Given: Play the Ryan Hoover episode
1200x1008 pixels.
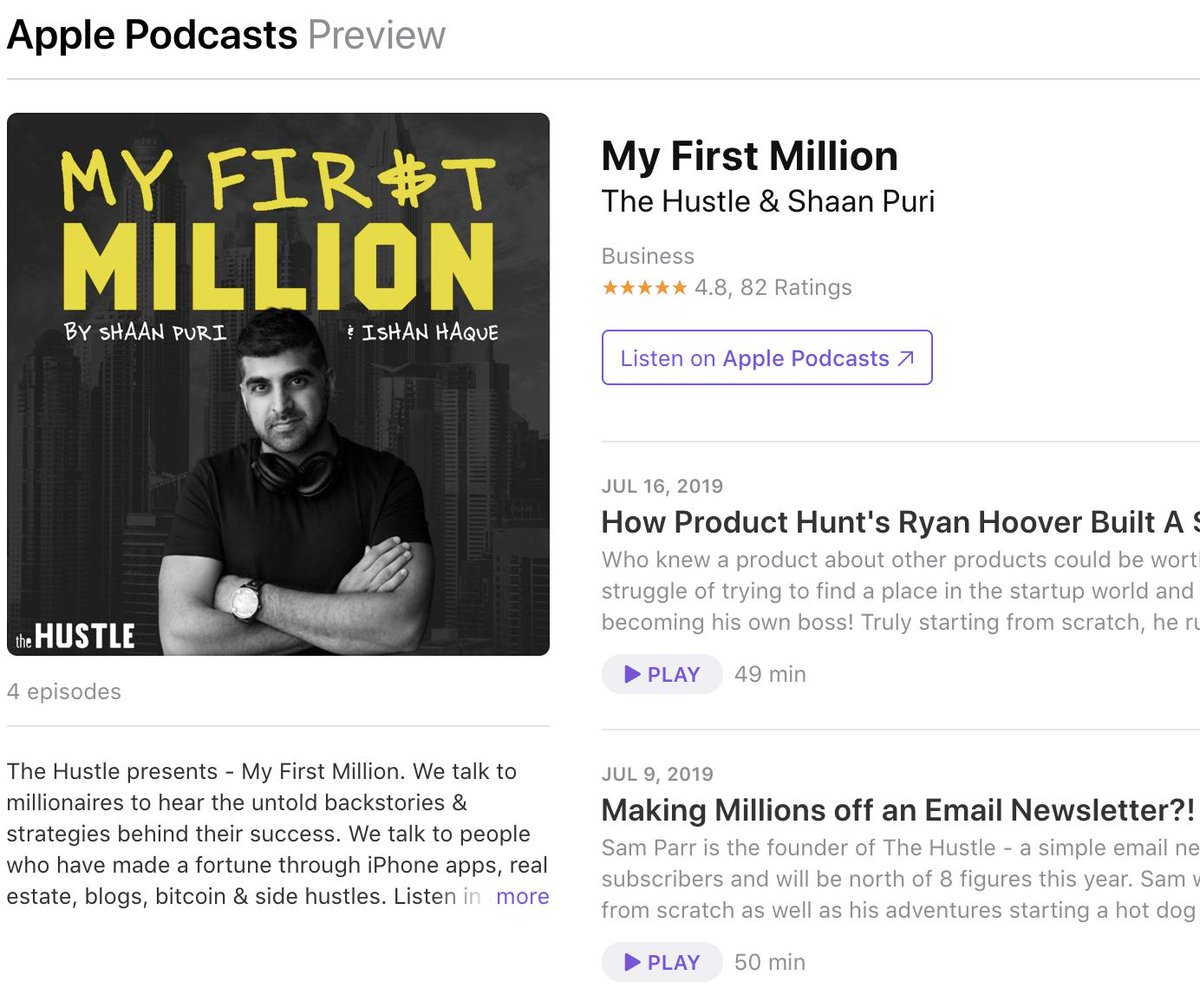Looking at the screenshot, I should click(x=662, y=674).
